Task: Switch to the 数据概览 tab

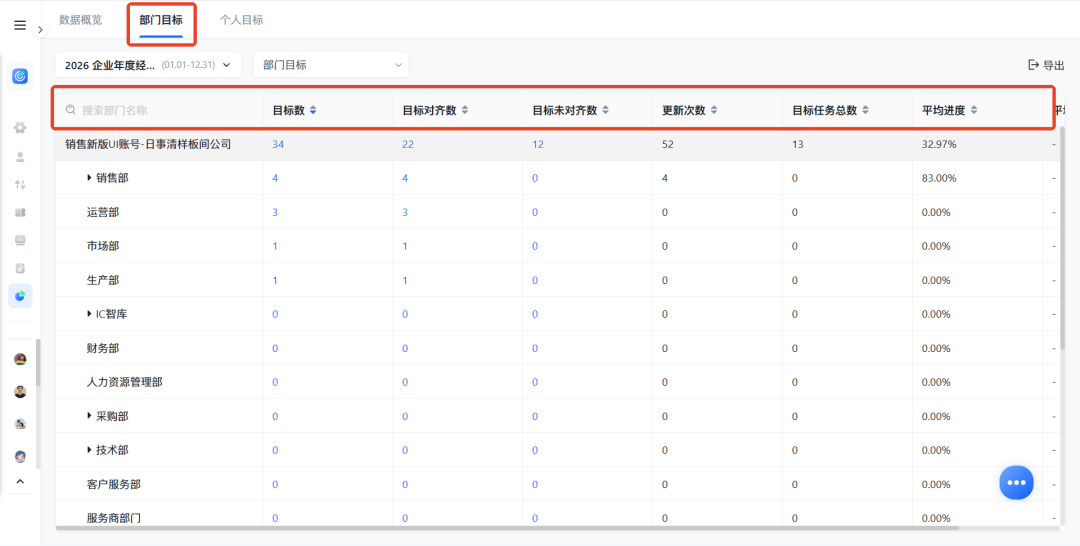Action: coord(81,20)
